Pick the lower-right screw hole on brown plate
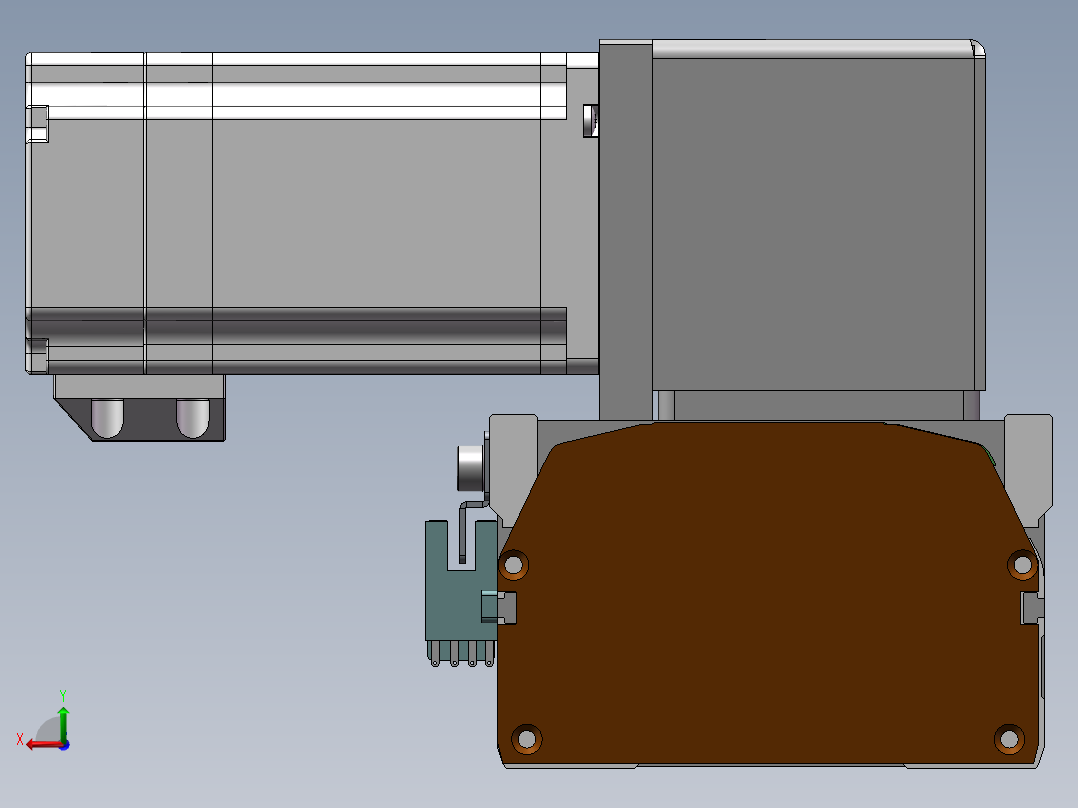Screen dimensions: 1078x808 click(1009, 739)
